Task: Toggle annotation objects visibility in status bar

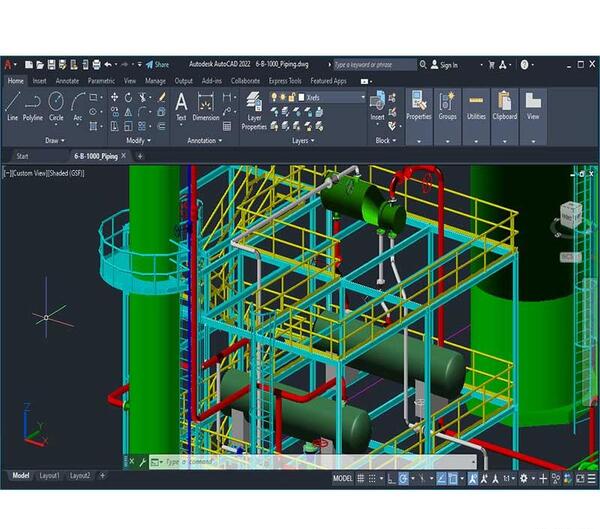Action: [473, 478]
